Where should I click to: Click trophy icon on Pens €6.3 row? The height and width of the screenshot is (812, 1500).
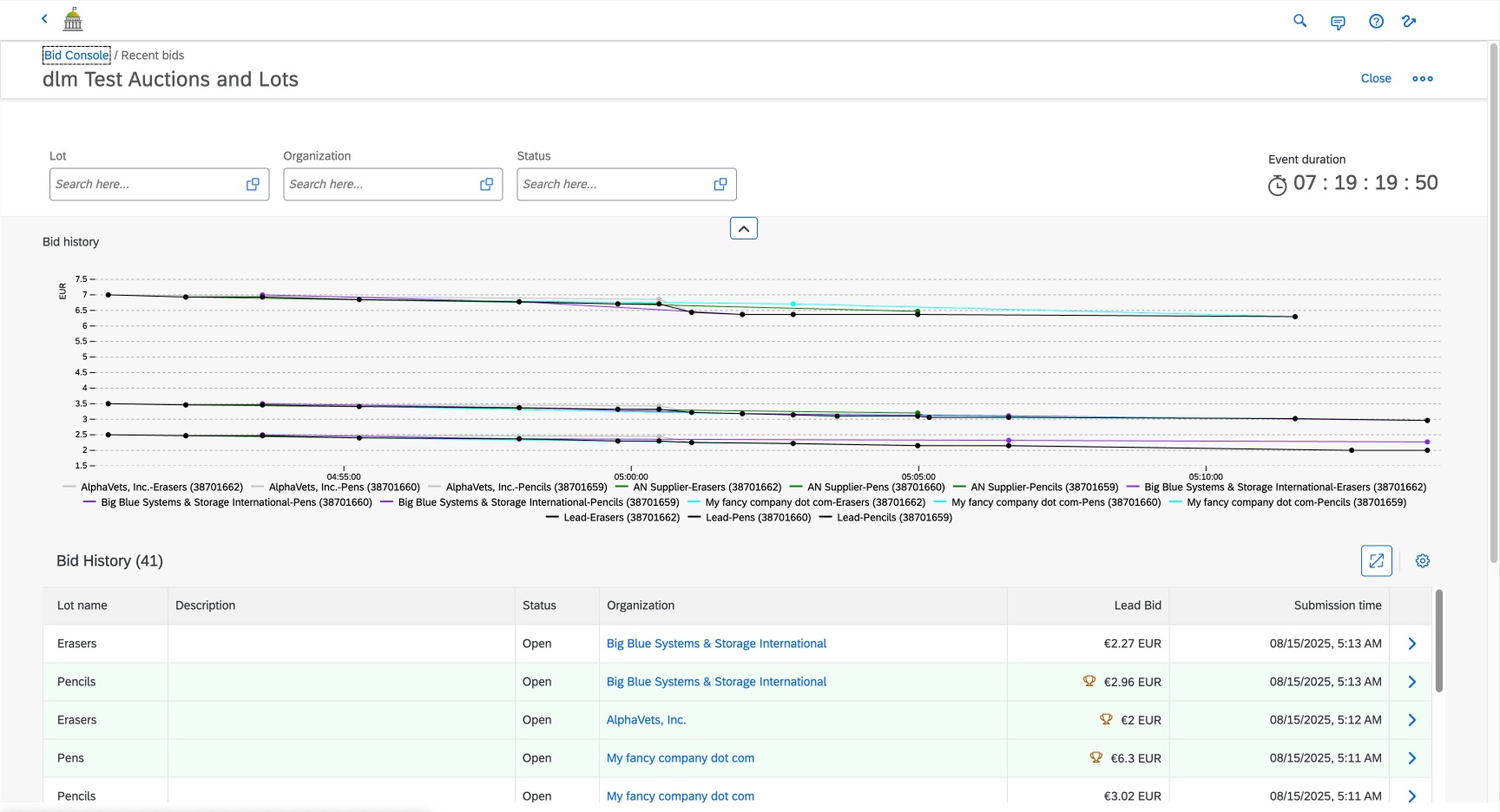(1095, 757)
